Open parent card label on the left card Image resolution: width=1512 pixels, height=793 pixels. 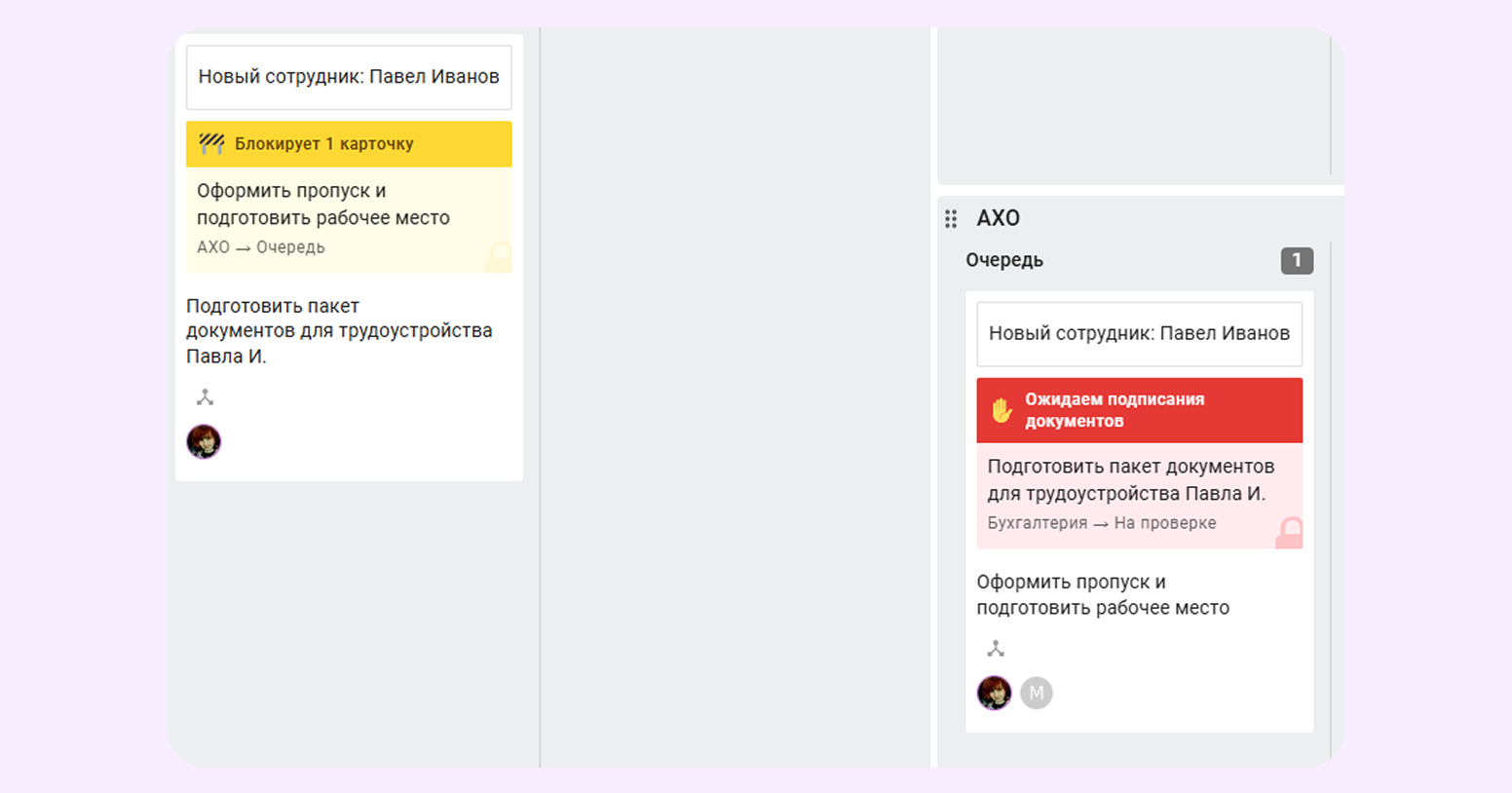tap(349, 77)
